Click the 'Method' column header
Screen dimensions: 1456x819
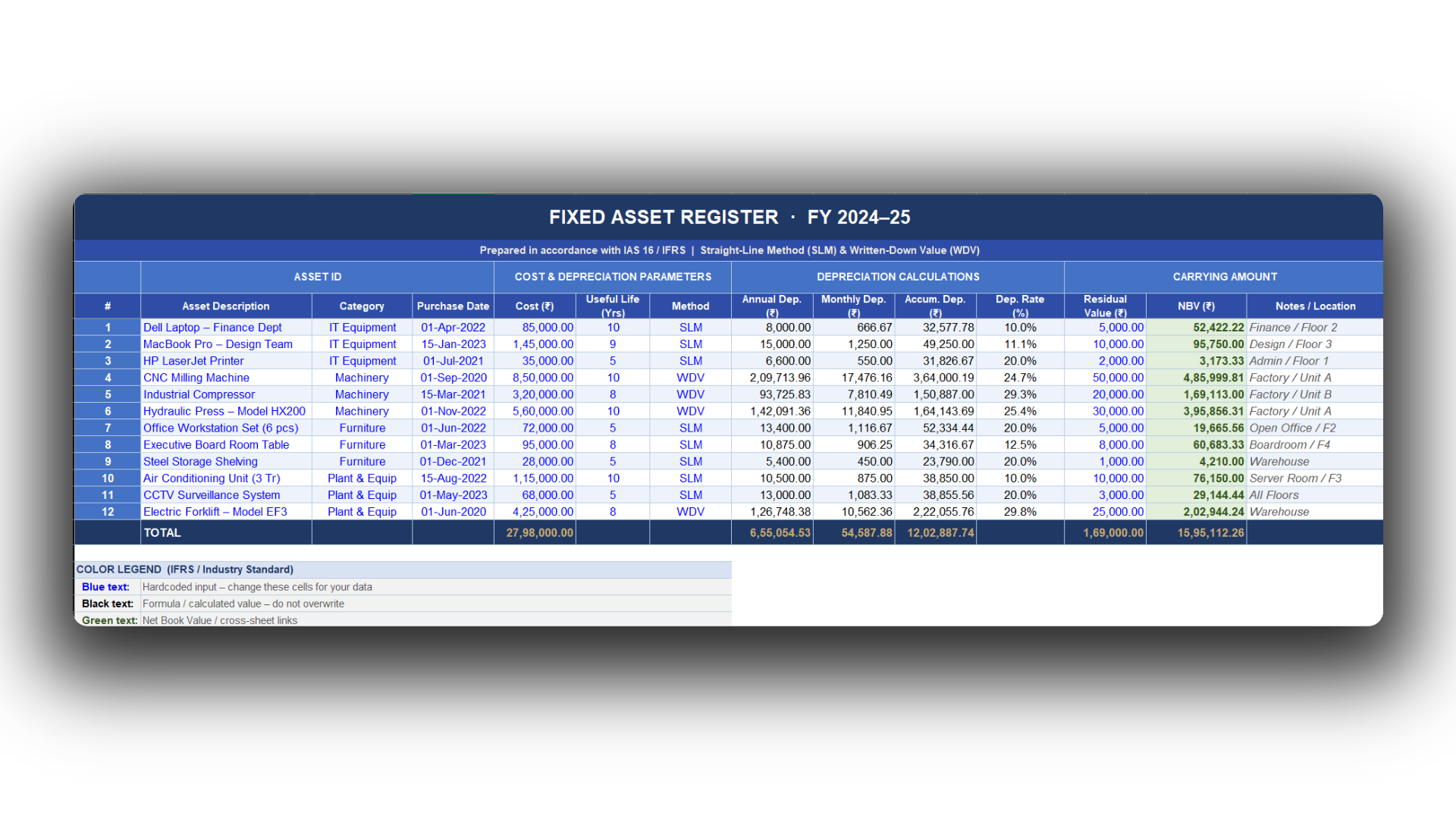coord(690,306)
